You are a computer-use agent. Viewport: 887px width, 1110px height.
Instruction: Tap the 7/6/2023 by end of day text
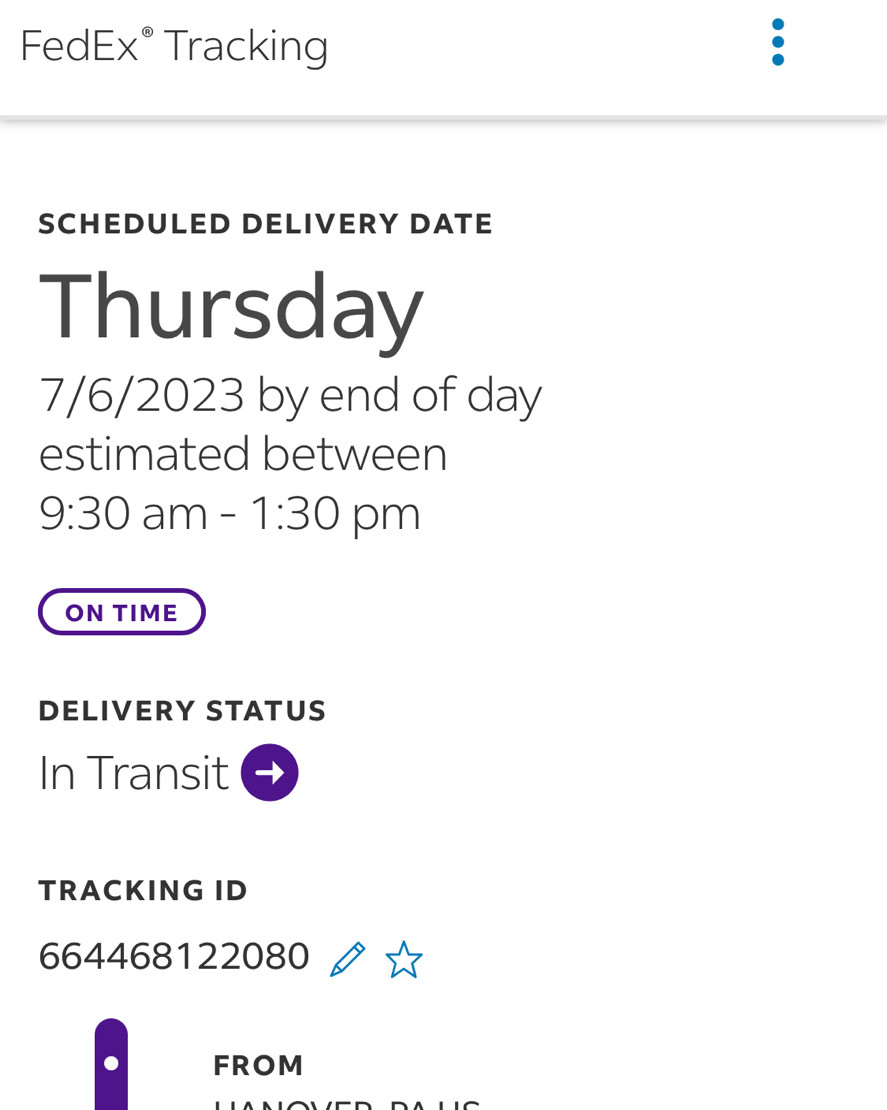click(290, 396)
